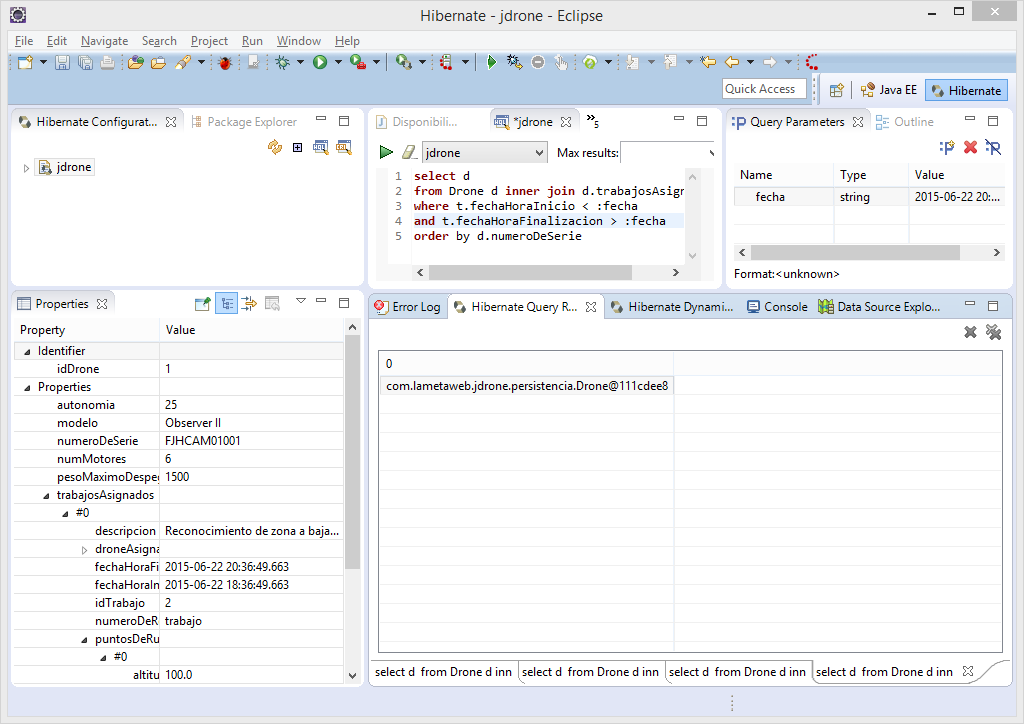Toggle Show Advanced Properties in Properties view
The height and width of the screenshot is (724, 1024).
249,304
